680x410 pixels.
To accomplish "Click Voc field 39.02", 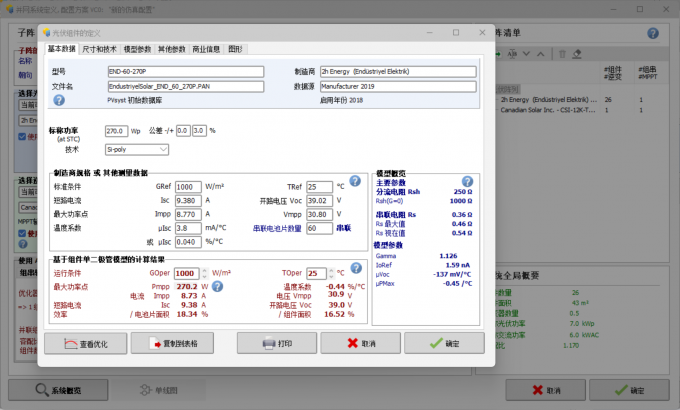I will pyautogui.click(x=319, y=200).
